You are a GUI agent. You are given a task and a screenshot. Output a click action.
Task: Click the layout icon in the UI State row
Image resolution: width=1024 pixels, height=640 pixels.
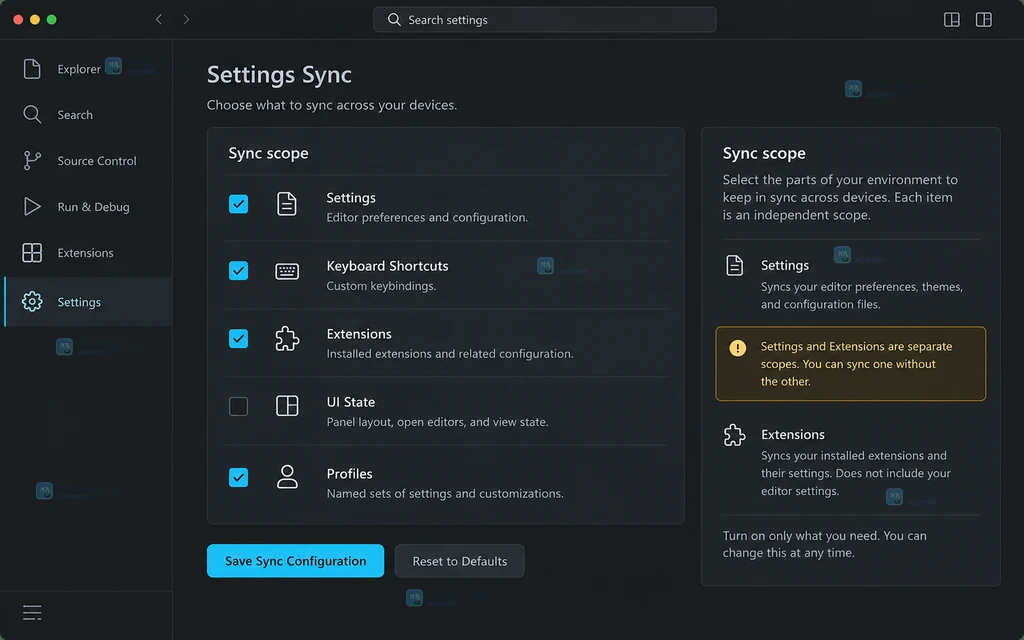287,406
